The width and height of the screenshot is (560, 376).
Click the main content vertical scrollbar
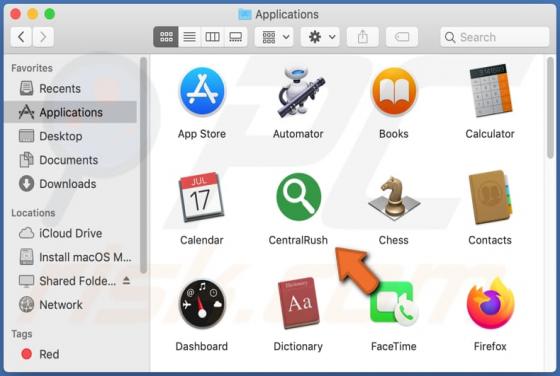click(x=550, y=108)
